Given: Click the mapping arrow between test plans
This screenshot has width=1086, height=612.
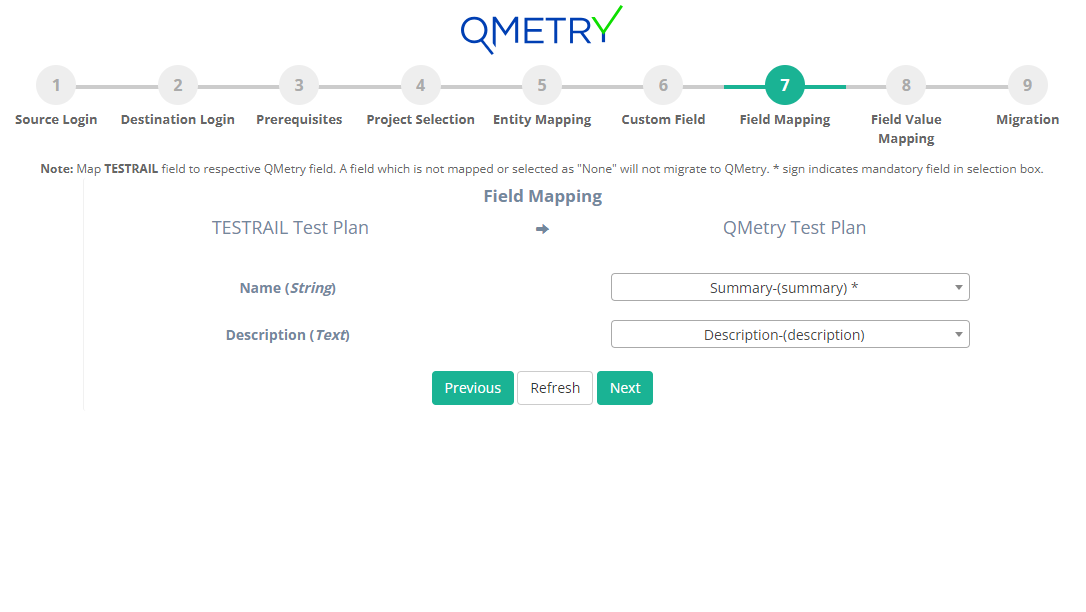Looking at the screenshot, I should 542,229.
